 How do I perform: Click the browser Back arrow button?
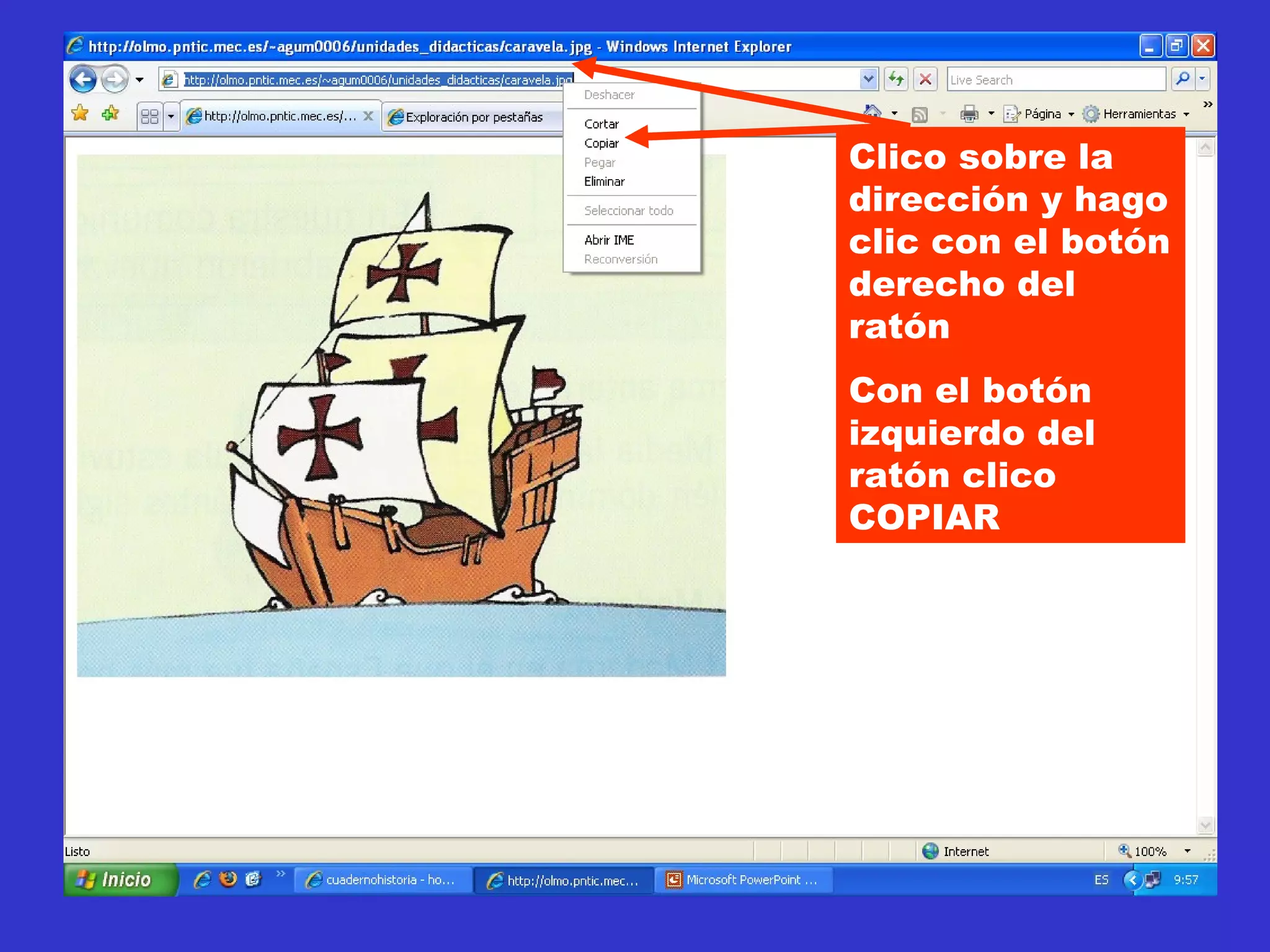click(82, 79)
